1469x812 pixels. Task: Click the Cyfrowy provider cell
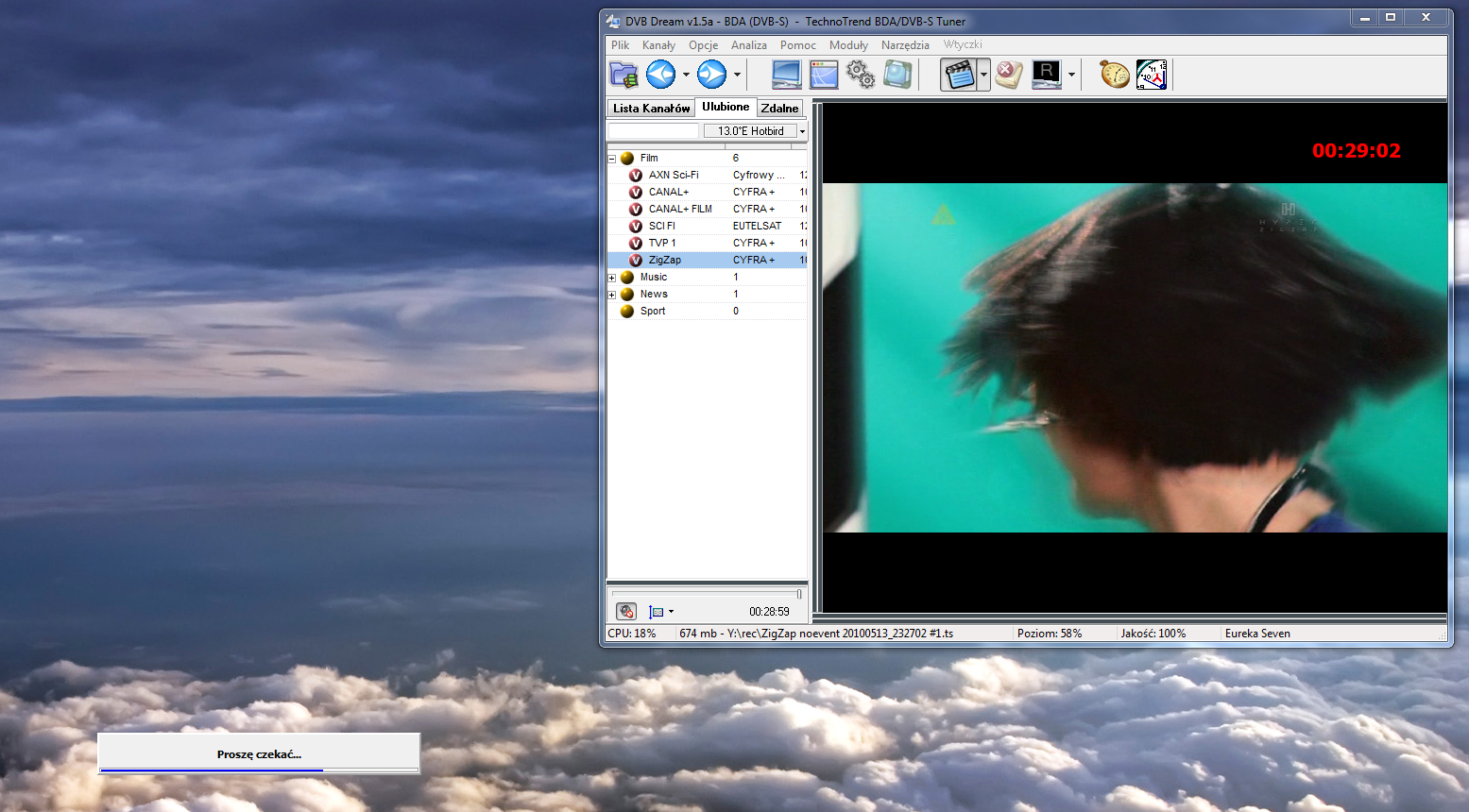pos(759,175)
